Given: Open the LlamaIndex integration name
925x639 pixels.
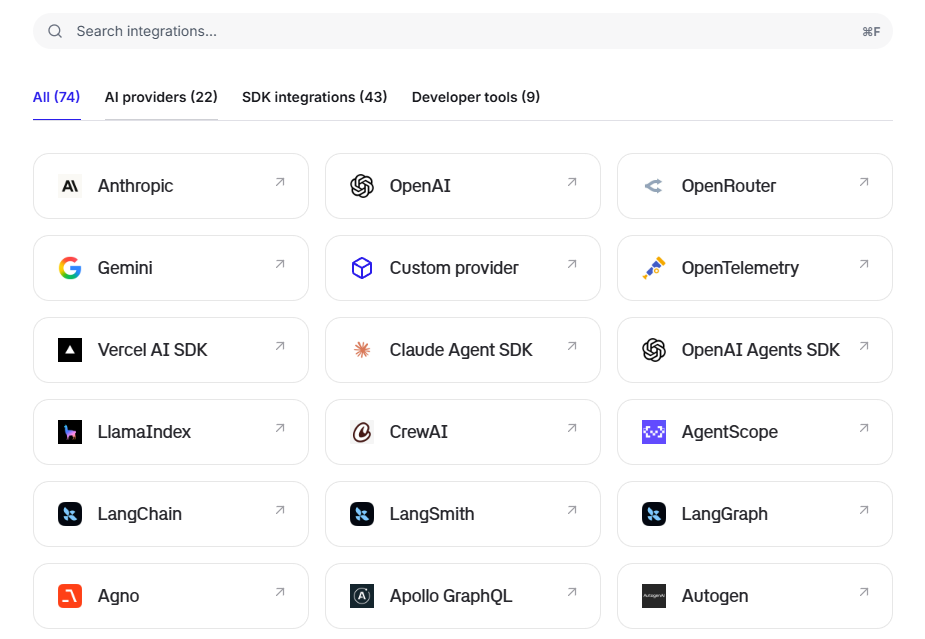Looking at the screenshot, I should pos(145,432).
